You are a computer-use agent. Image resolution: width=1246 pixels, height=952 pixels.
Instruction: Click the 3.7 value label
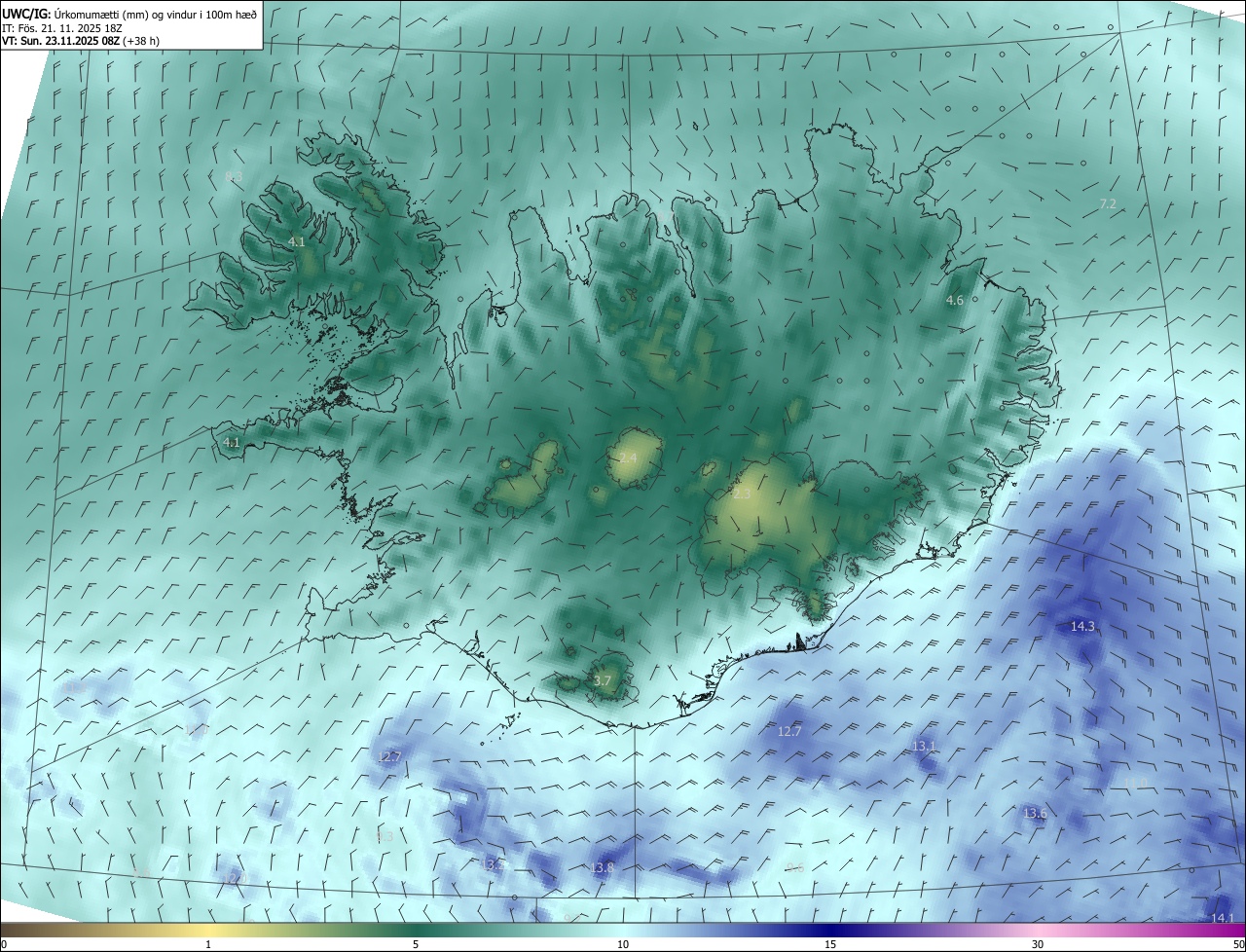pyautogui.click(x=603, y=680)
